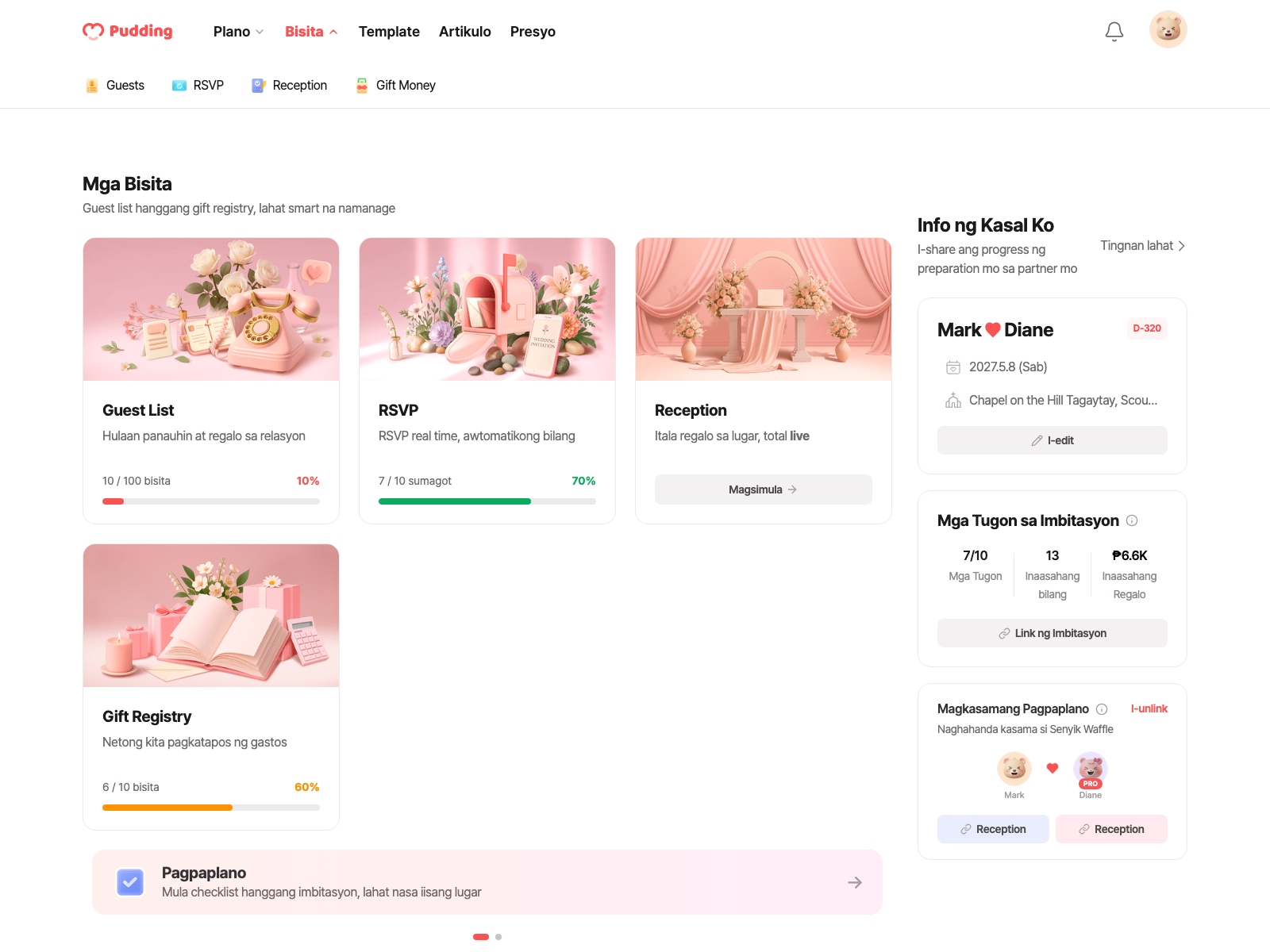Screen dimensions: 1270x952
Task: Open the Artikulo menu item
Action: coord(465,32)
